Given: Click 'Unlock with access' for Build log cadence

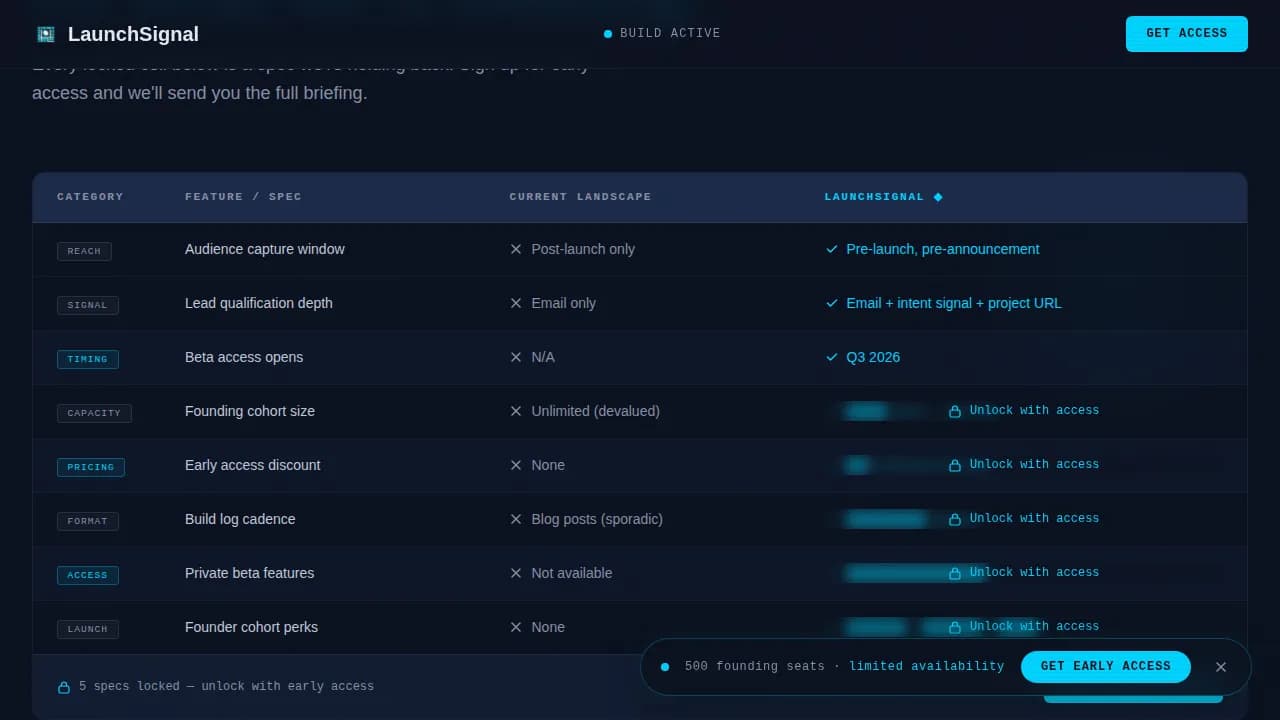Looking at the screenshot, I should pyautogui.click(x=1034, y=519).
